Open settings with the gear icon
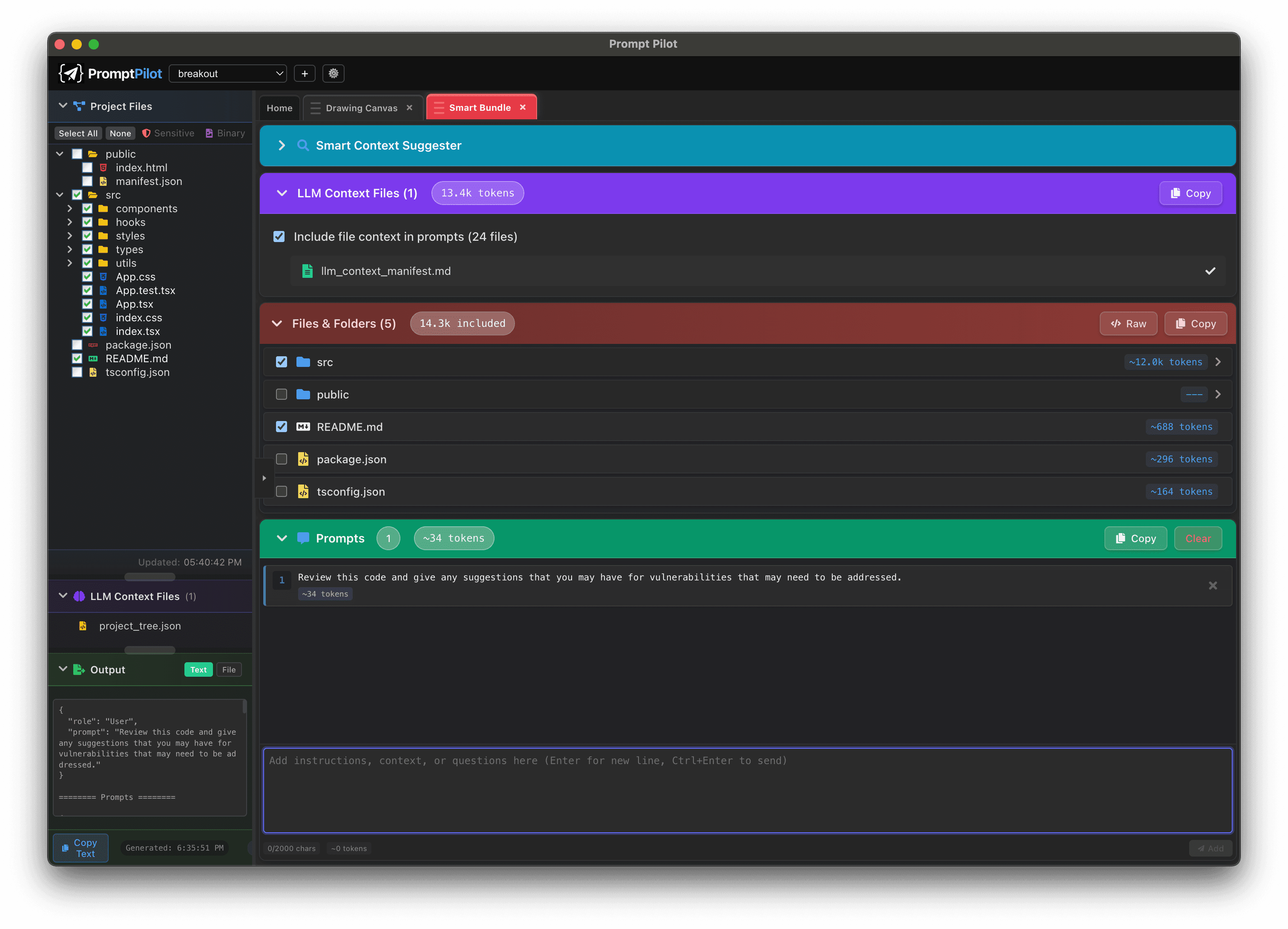 [333, 73]
